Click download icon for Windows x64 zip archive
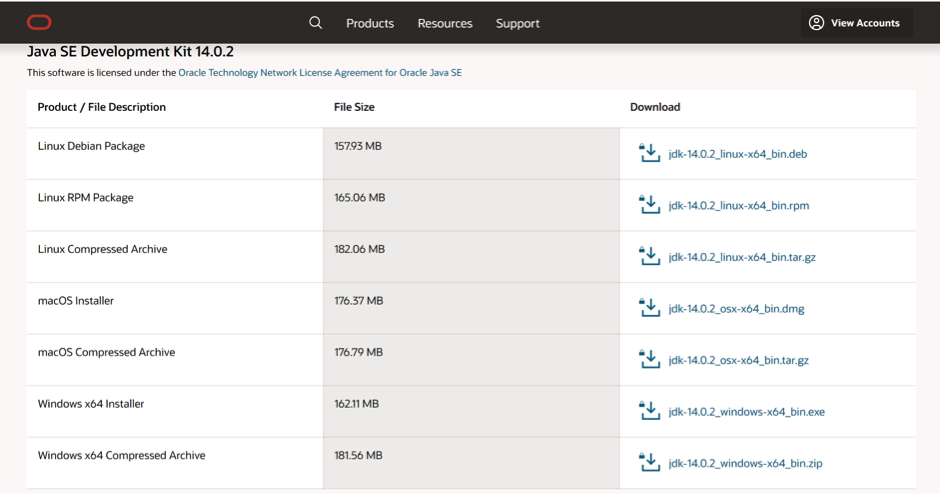Viewport: 941px width, 494px height. coord(649,463)
